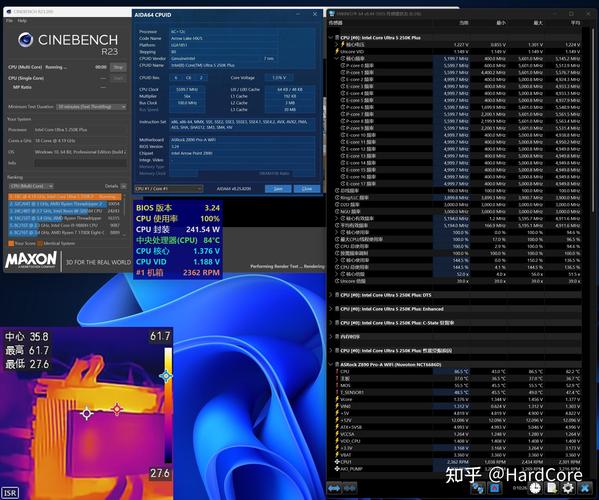Click the Cinebench sphere logo icon
The image size is (599, 500).
(26, 40)
